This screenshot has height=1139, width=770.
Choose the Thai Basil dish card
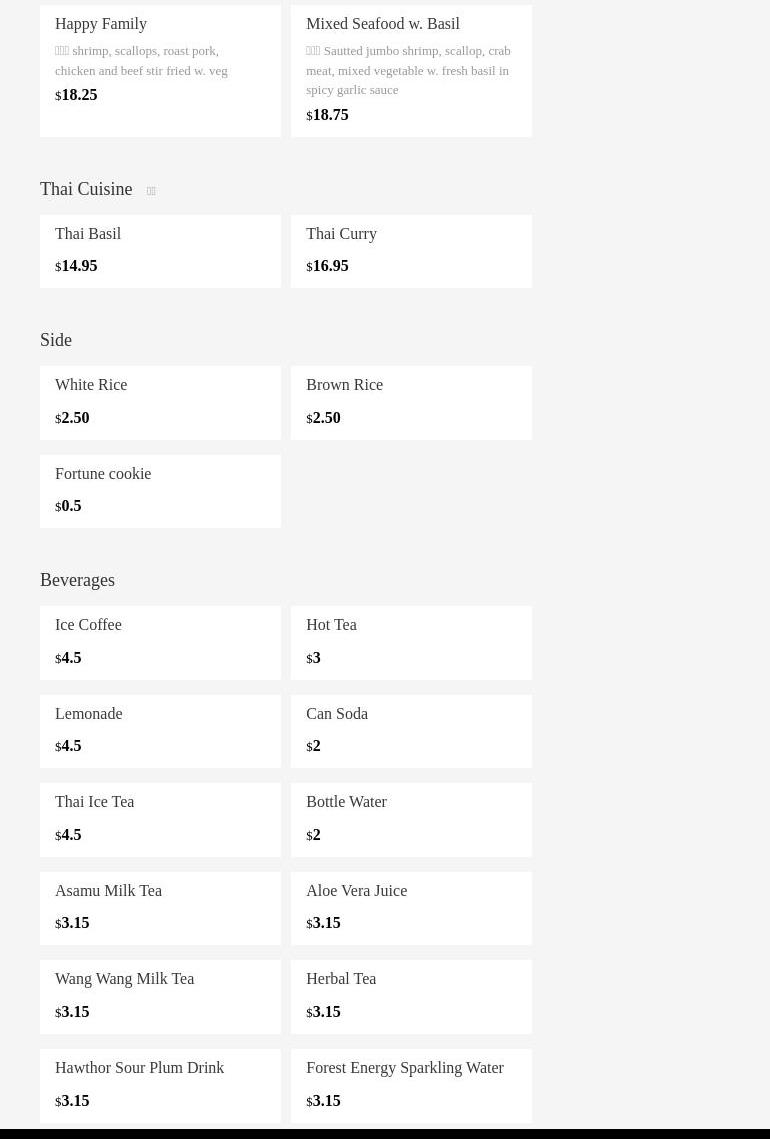tap(160, 250)
